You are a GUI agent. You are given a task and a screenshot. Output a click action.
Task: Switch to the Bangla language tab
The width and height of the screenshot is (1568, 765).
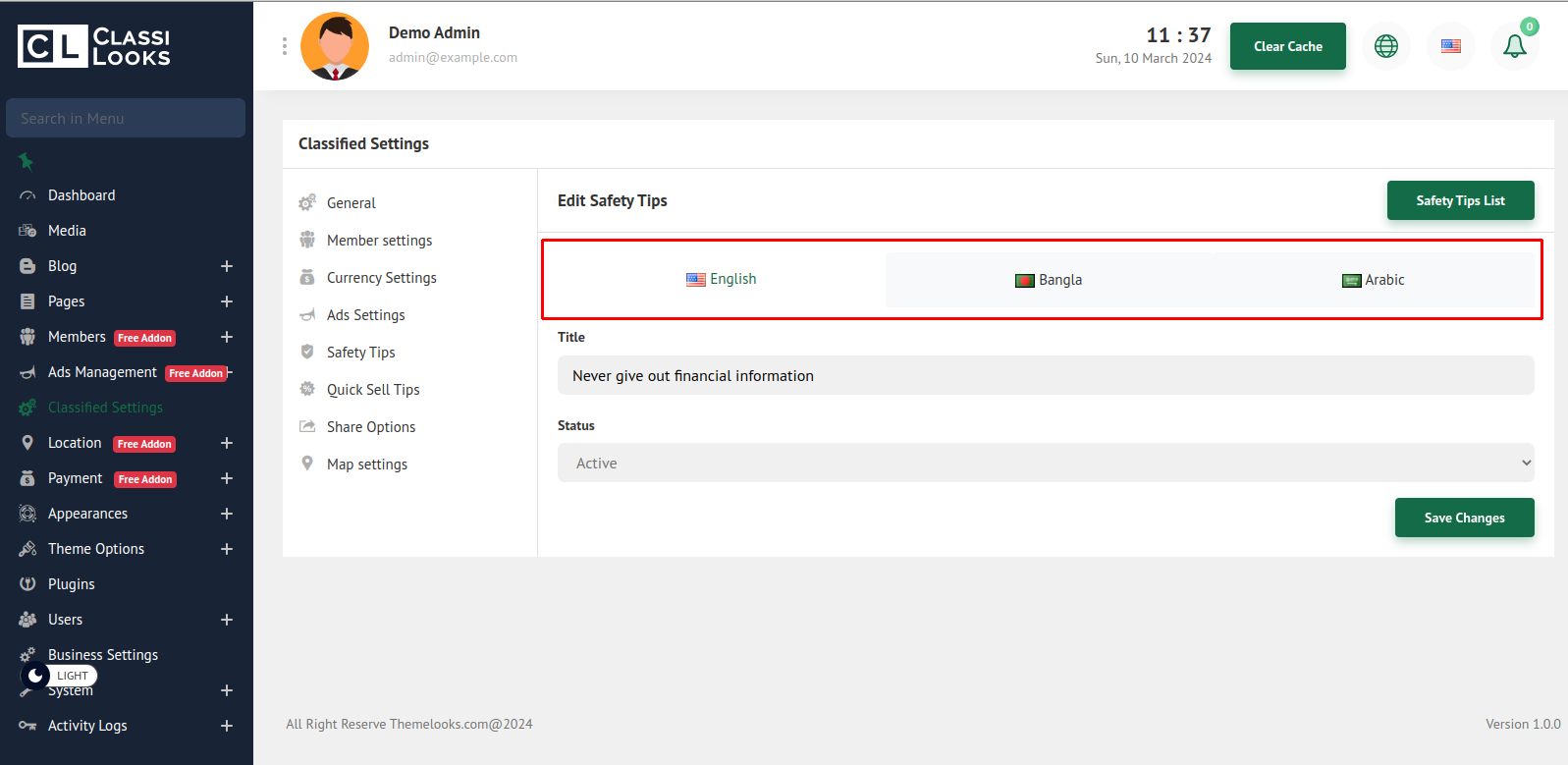[1049, 280]
